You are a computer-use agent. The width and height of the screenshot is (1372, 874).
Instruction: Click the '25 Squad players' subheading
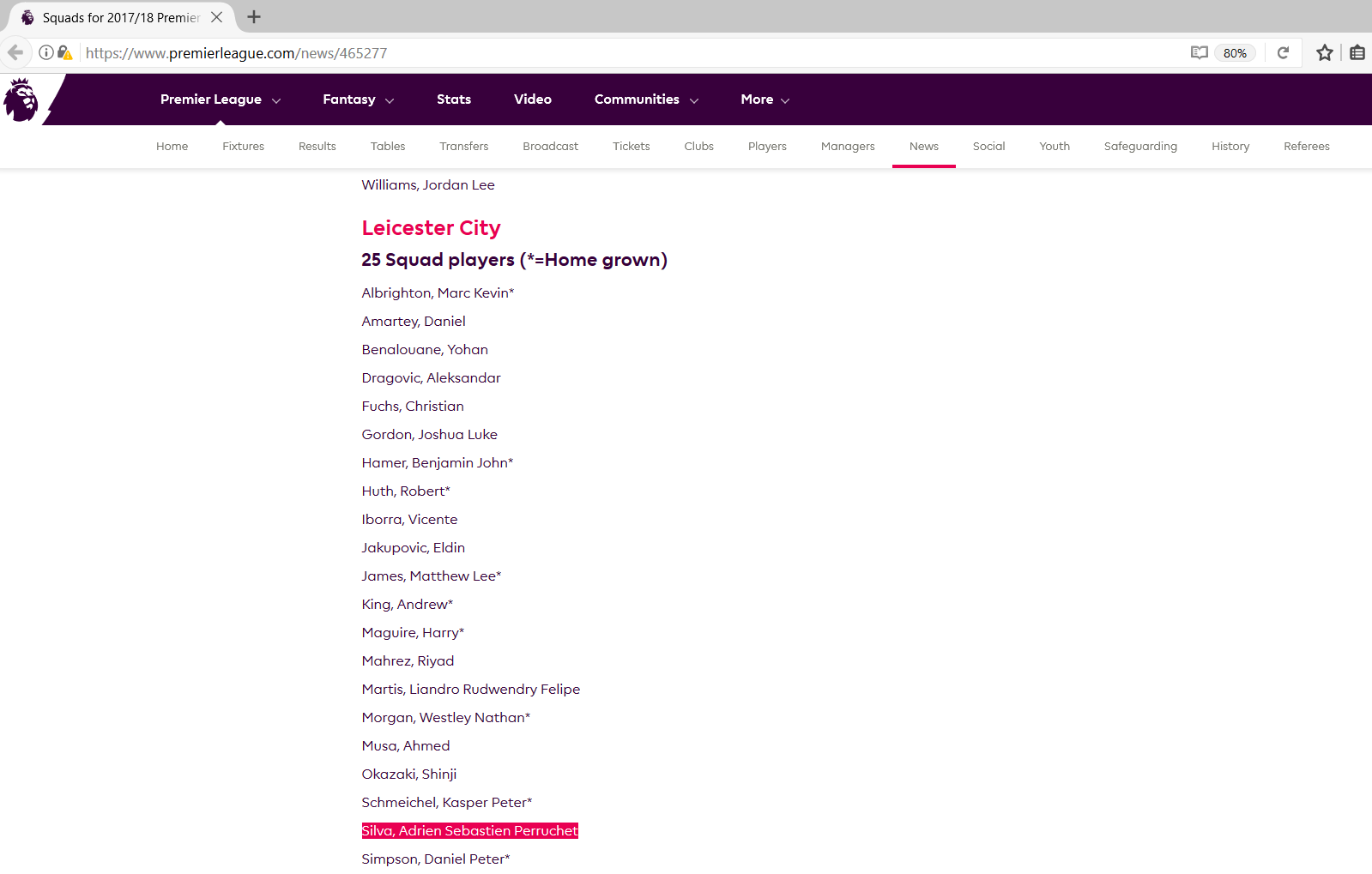pyautogui.click(x=514, y=260)
